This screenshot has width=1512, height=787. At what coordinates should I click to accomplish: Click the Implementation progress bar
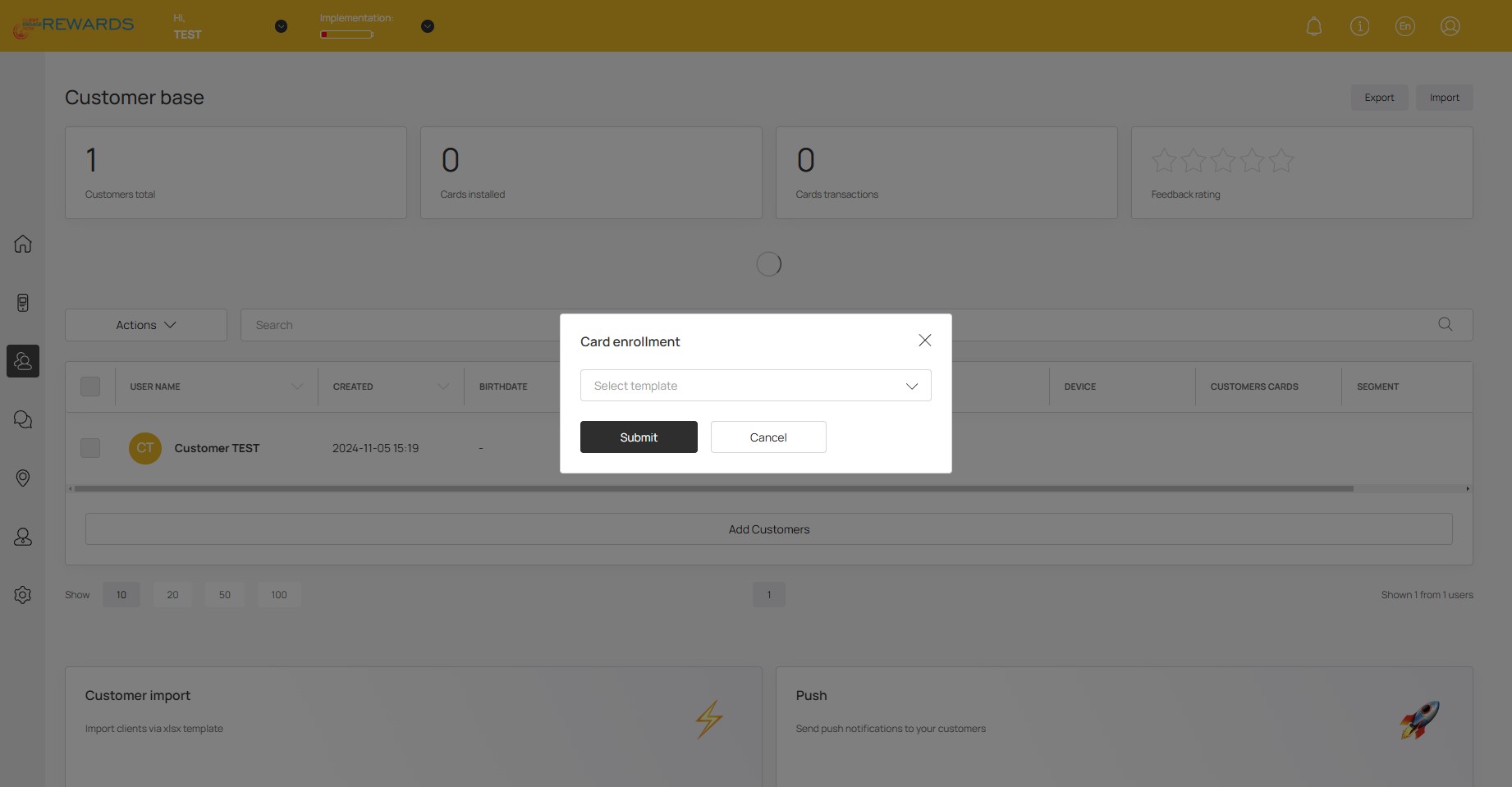pos(347,34)
